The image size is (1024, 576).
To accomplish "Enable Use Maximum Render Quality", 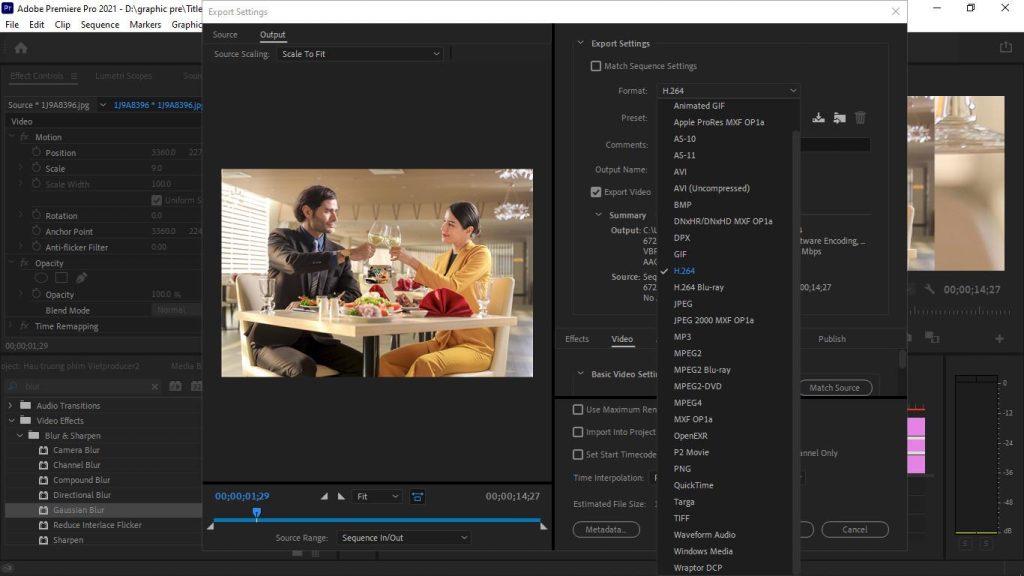I will tap(577, 409).
